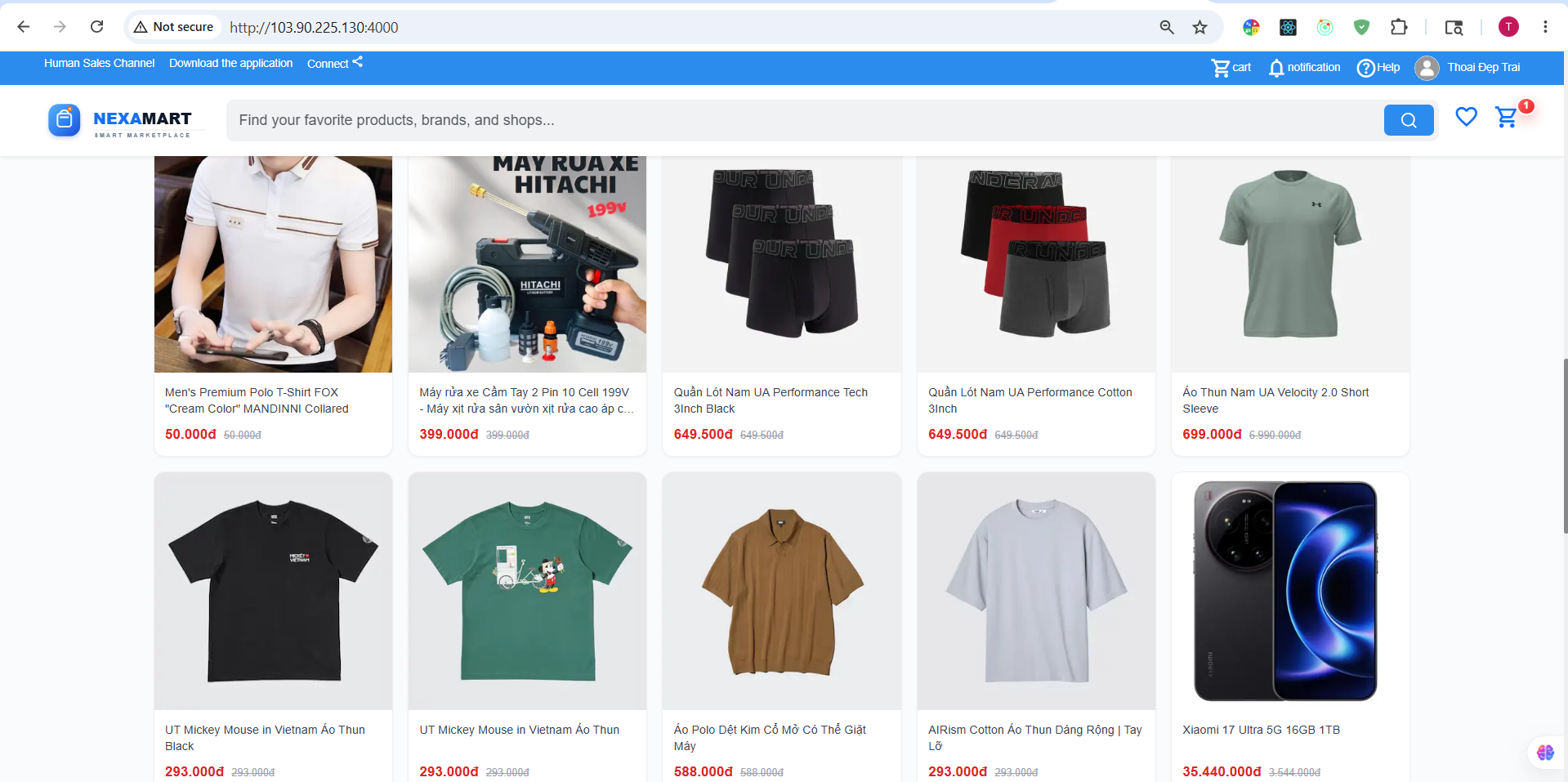This screenshot has height=782, width=1568.
Task: Open the UA Performance Tech black boxers image
Action: pyautogui.click(x=782, y=264)
